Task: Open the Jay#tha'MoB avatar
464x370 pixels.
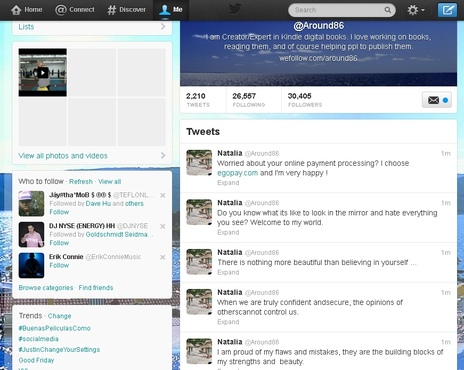Action: (31, 203)
